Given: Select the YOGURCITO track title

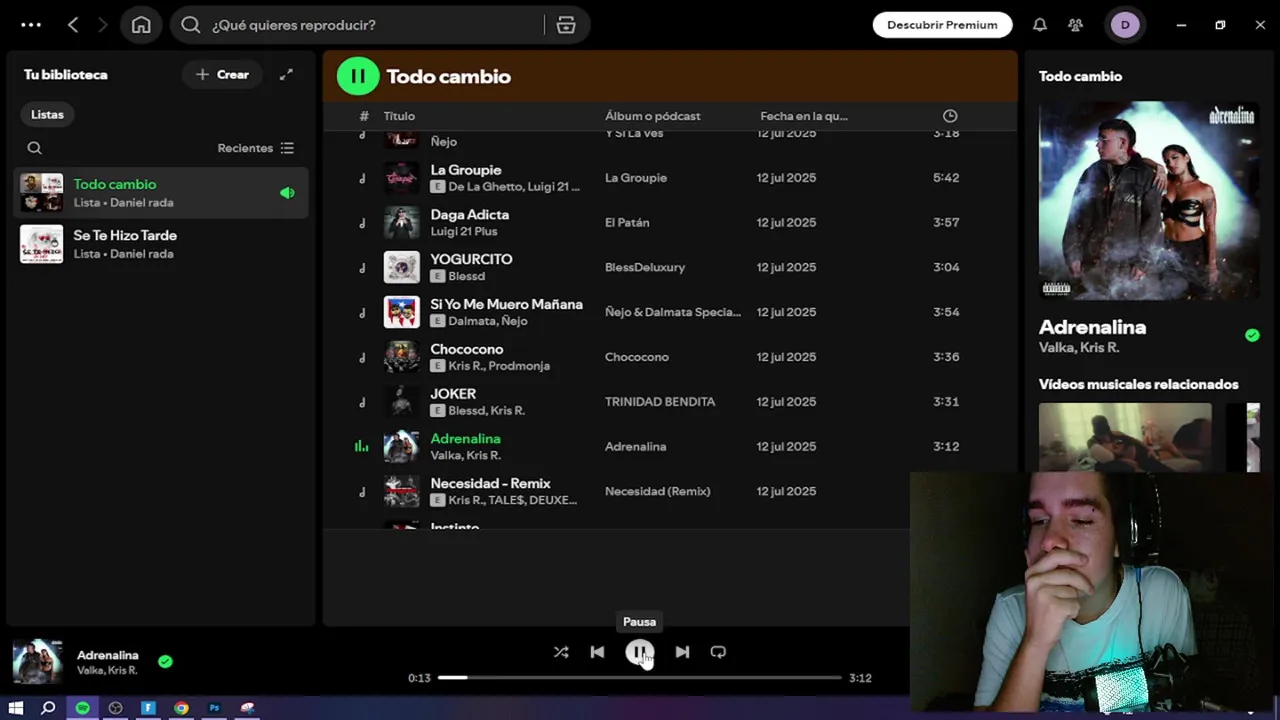Looking at the screenshot, I should 471,259.
